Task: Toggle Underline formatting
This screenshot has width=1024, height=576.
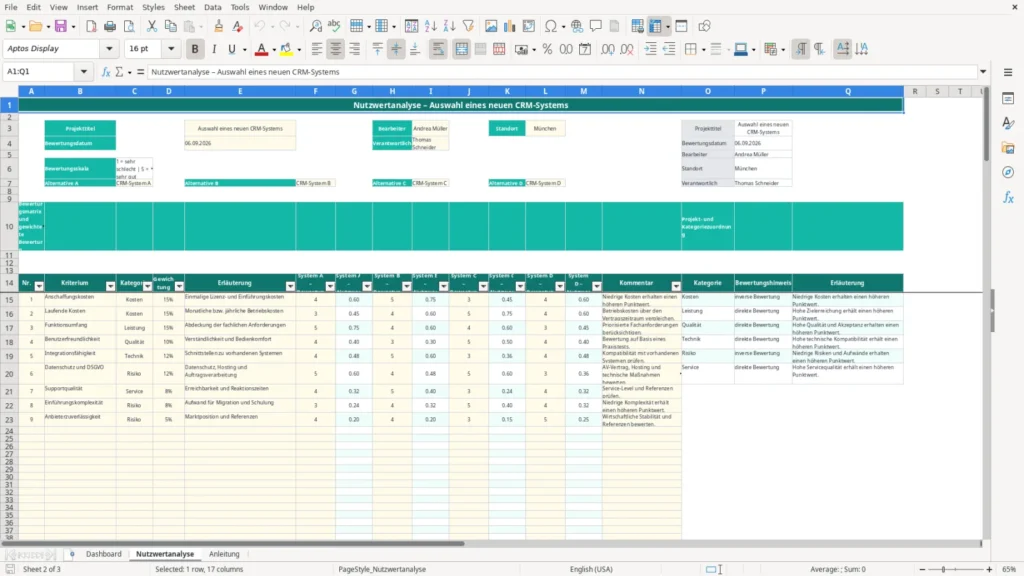Action: (232, 49)
